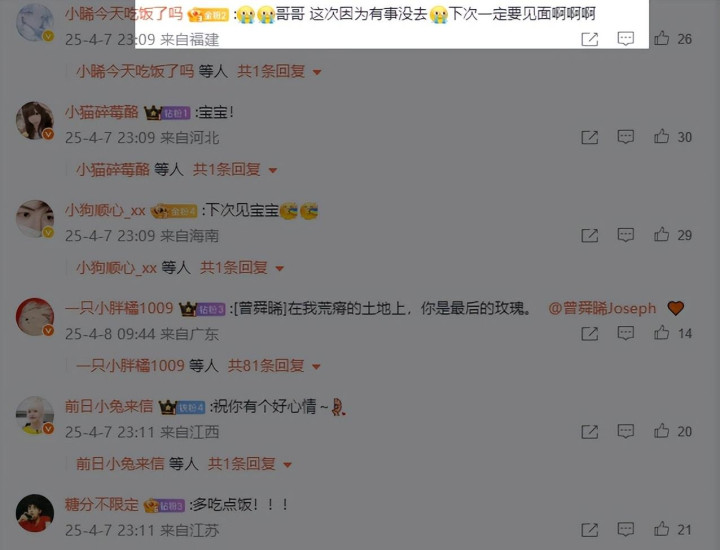Like the top comment by 小晞今天吃饭了吗
Viewport: 720px width, 550px height.
(661, 38)
